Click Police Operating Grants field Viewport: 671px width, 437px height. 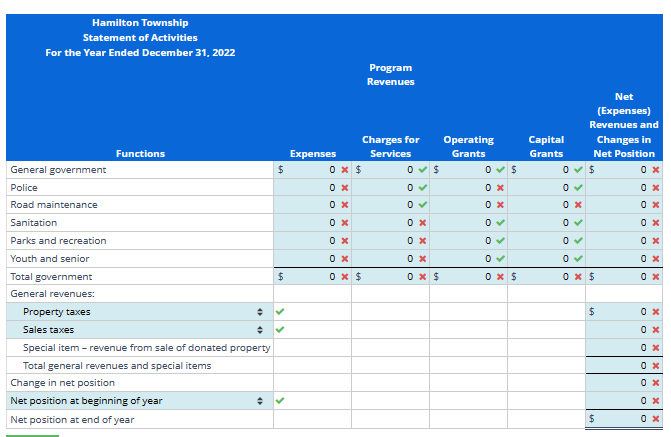(x=468, y=187)
